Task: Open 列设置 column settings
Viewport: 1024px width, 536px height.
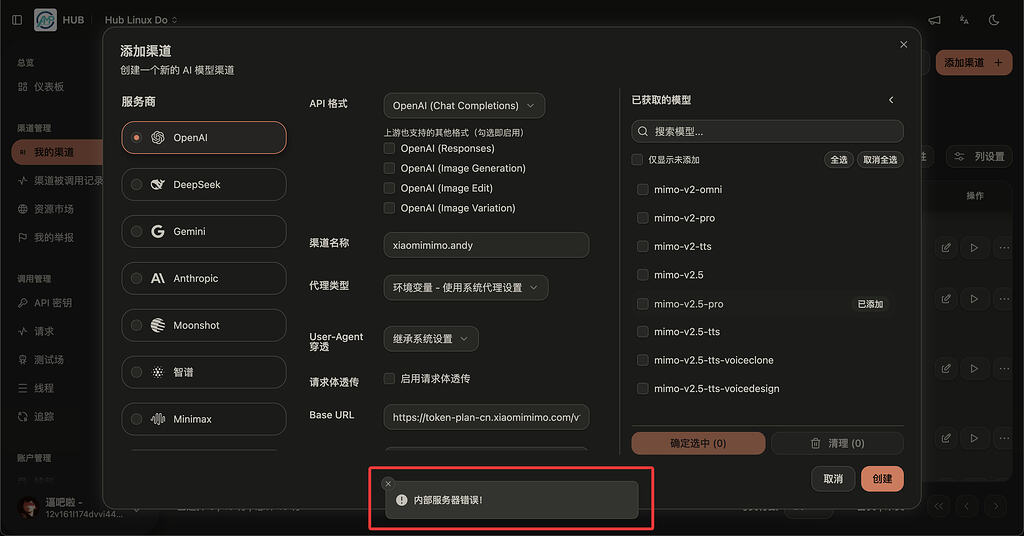Action: click(x=979, y=157)
